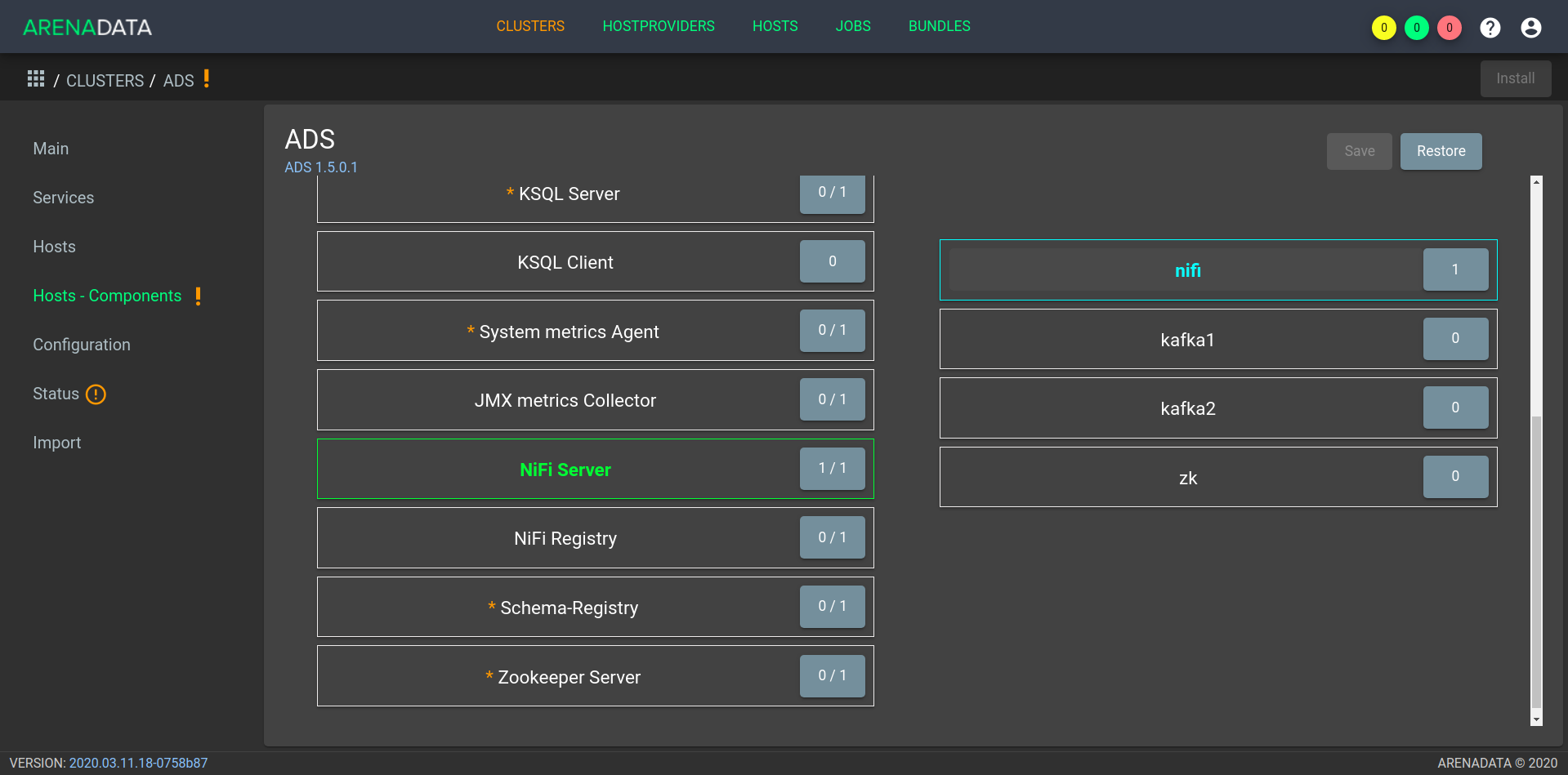Open the Hosts sidebar section
The height and width of the screenshot is (775, 1568).
54,247
